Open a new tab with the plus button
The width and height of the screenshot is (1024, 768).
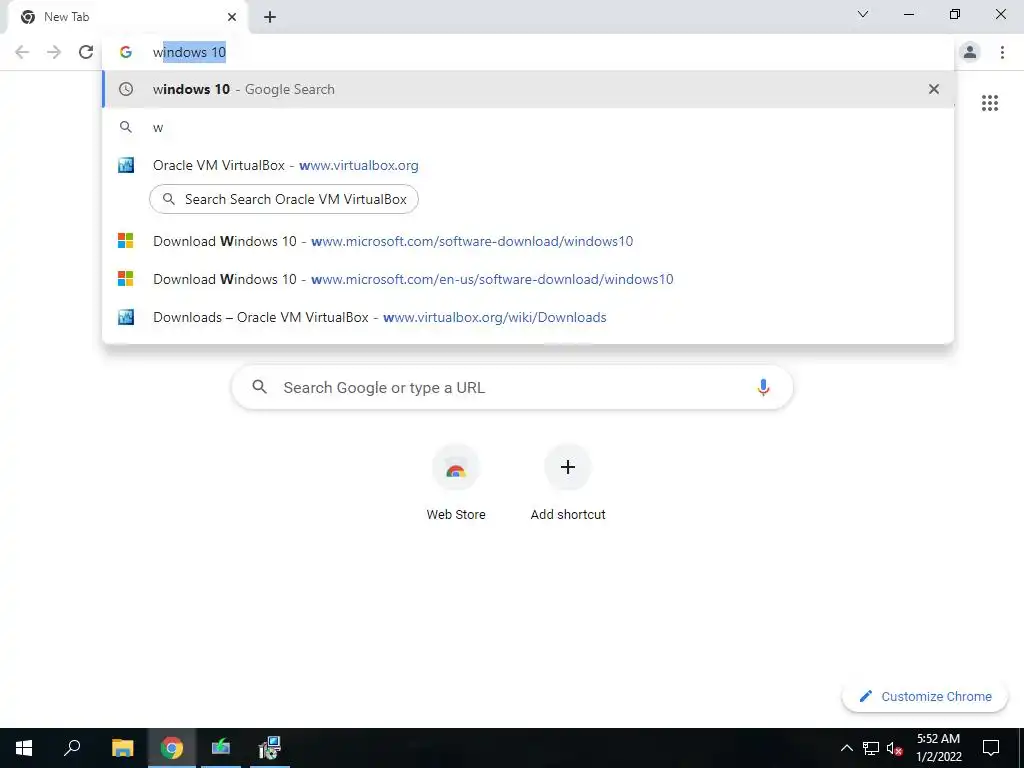click(270, 17)
